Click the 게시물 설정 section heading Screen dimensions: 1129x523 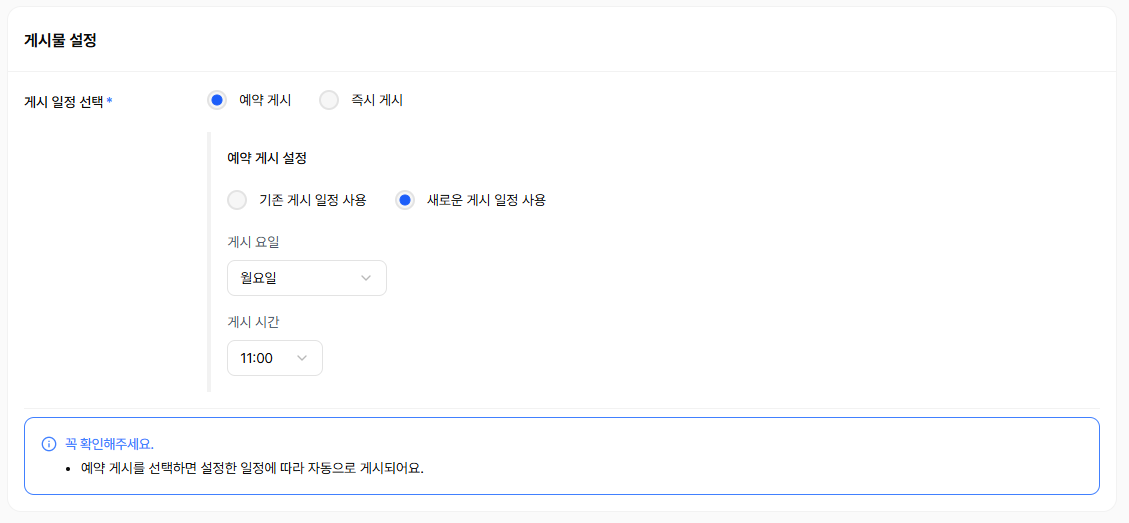click(60, 41)
